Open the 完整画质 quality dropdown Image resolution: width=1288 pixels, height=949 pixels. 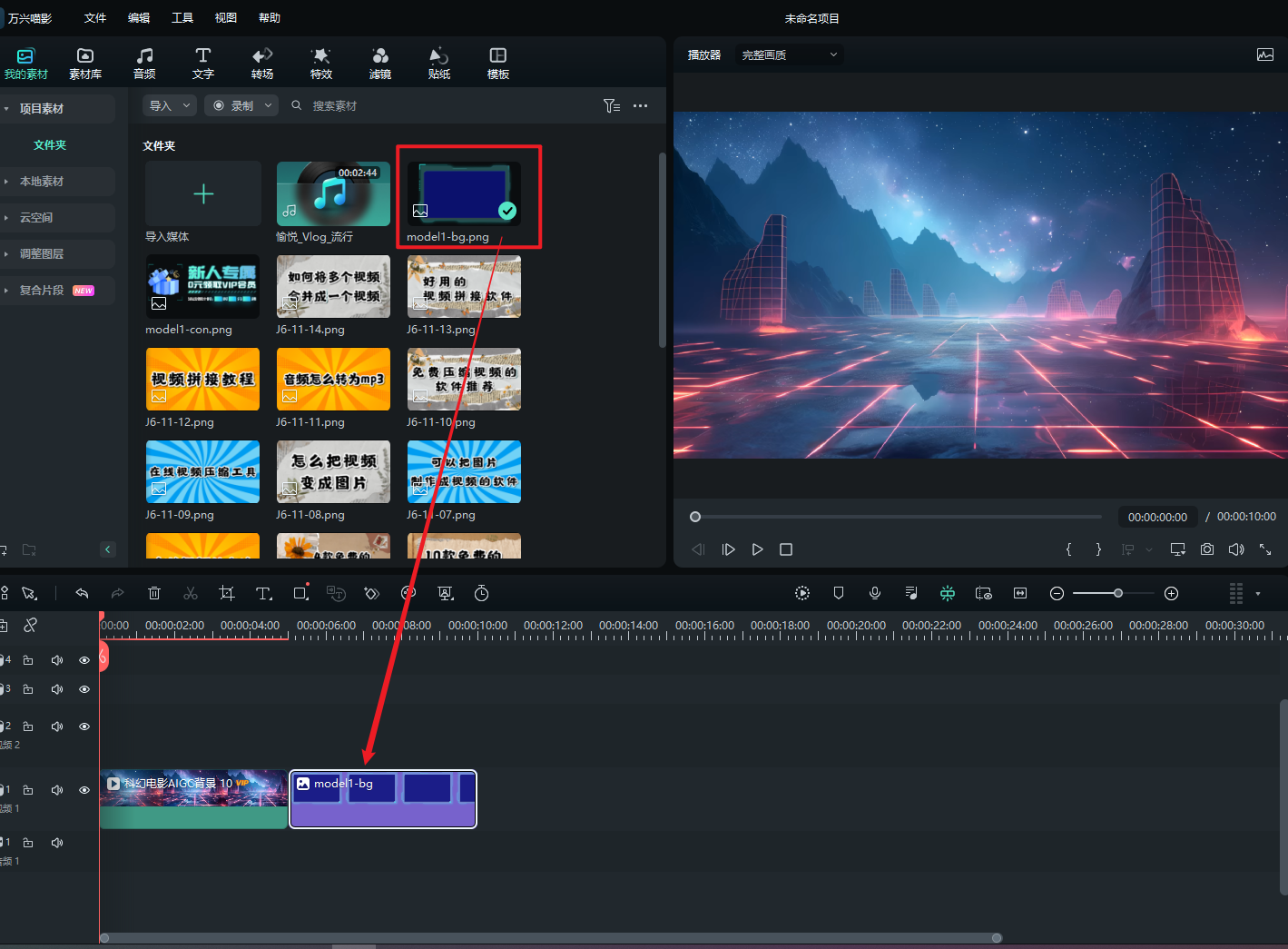789,55
